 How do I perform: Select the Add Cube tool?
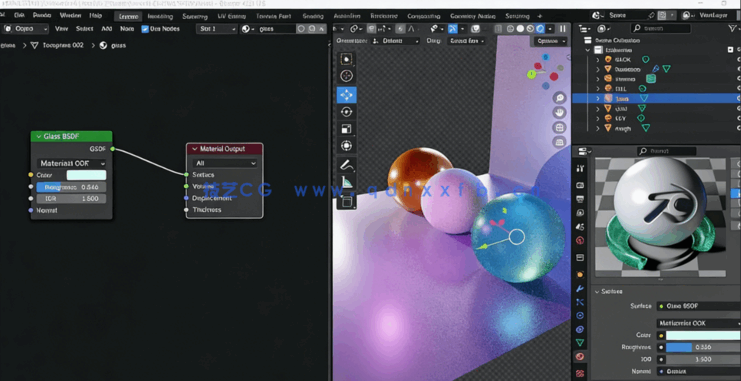point(346,201)
